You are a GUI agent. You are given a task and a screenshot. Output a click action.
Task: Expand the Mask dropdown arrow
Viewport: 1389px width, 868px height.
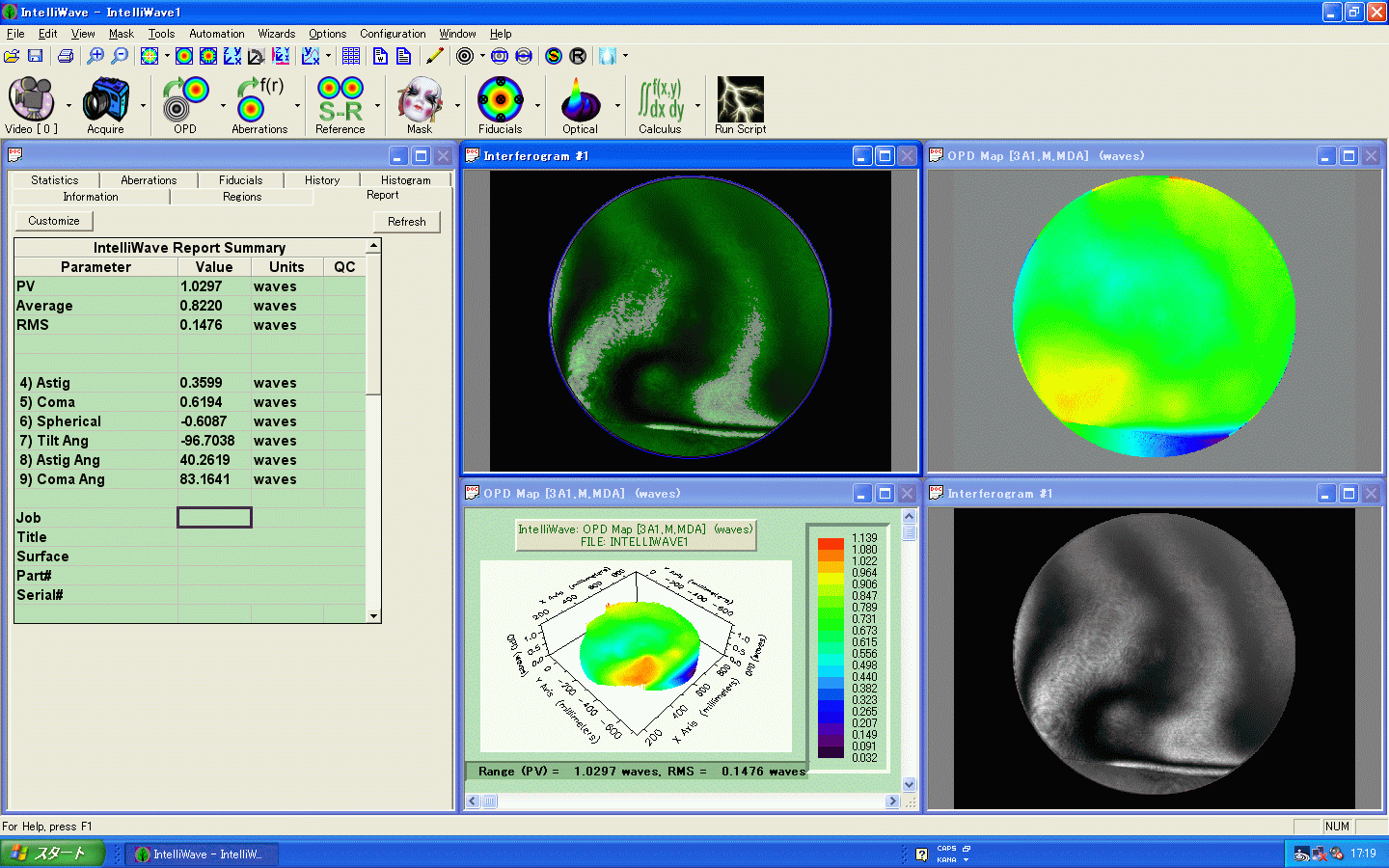coord(457,105)
